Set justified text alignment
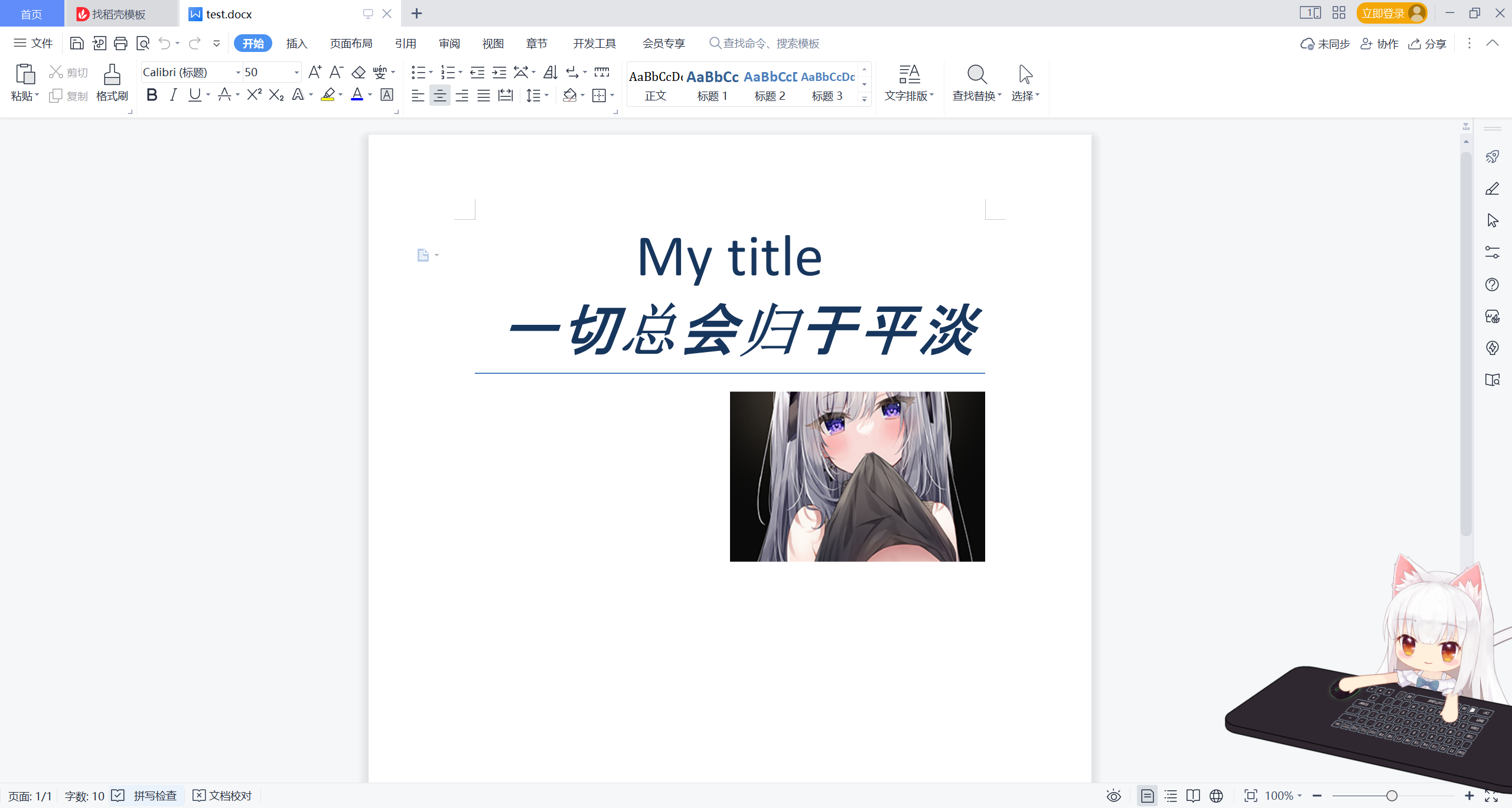 point(484,95)
